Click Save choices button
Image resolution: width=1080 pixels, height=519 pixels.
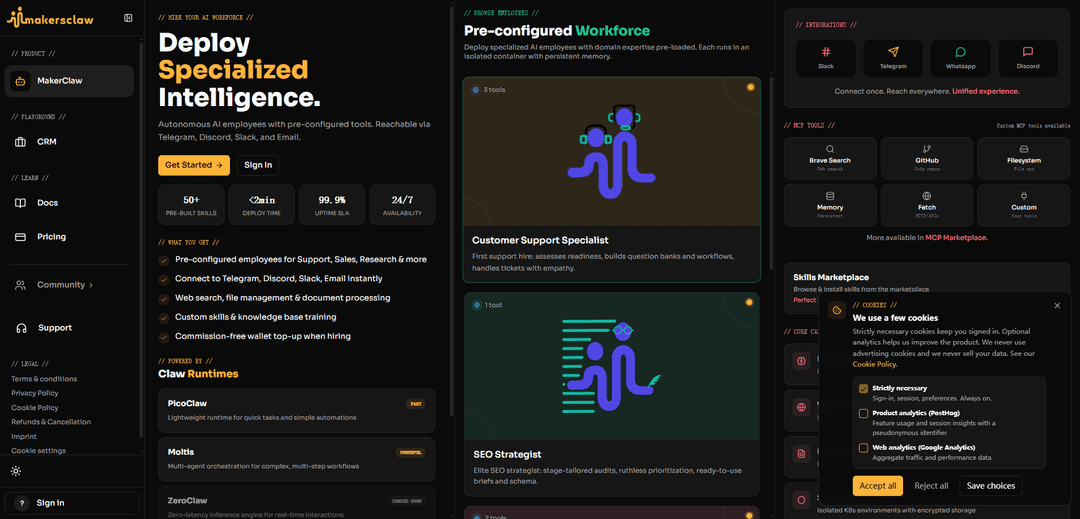(x=990, y=486)
